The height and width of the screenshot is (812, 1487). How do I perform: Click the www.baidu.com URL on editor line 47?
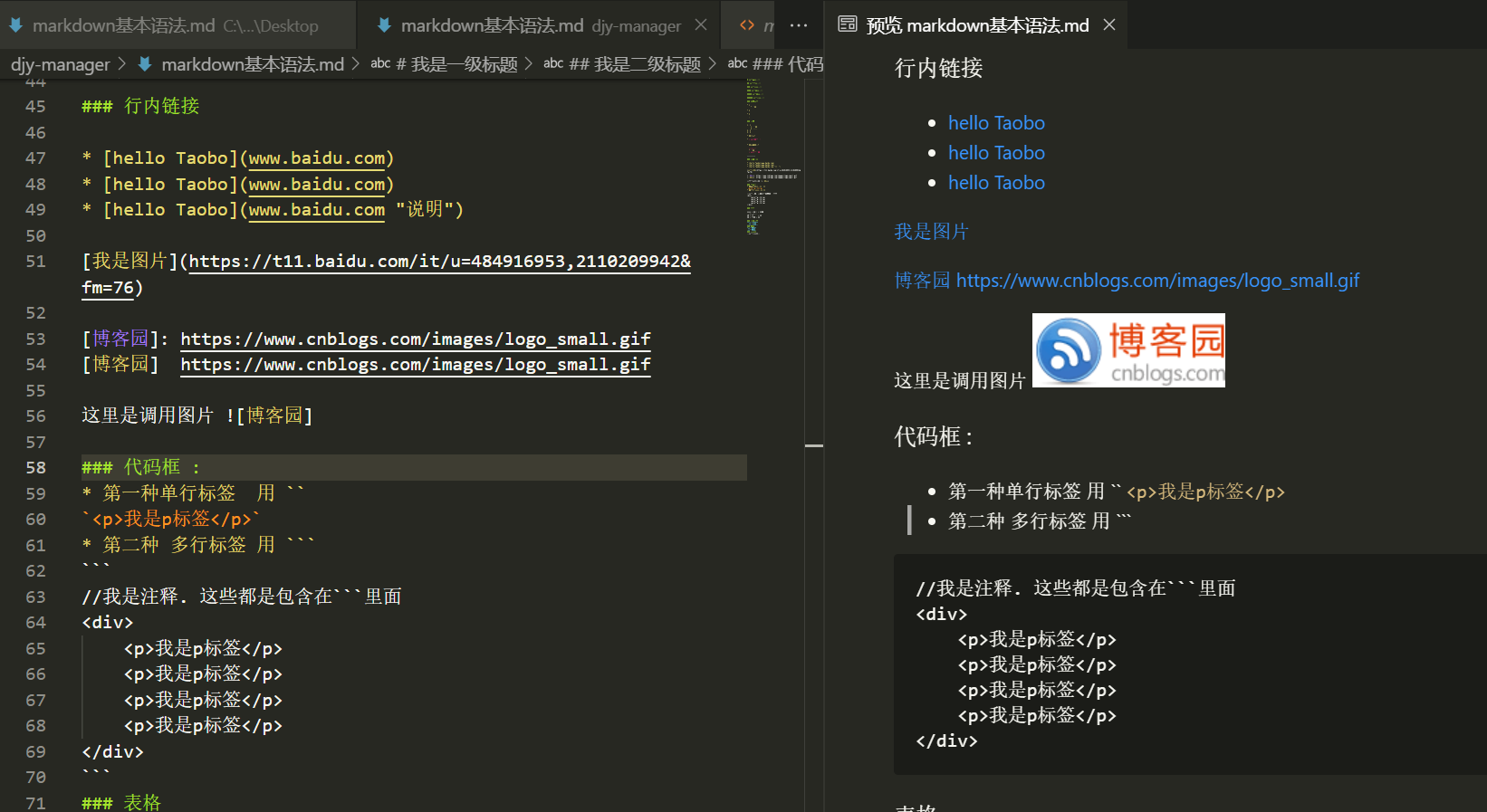pos(317,158)
